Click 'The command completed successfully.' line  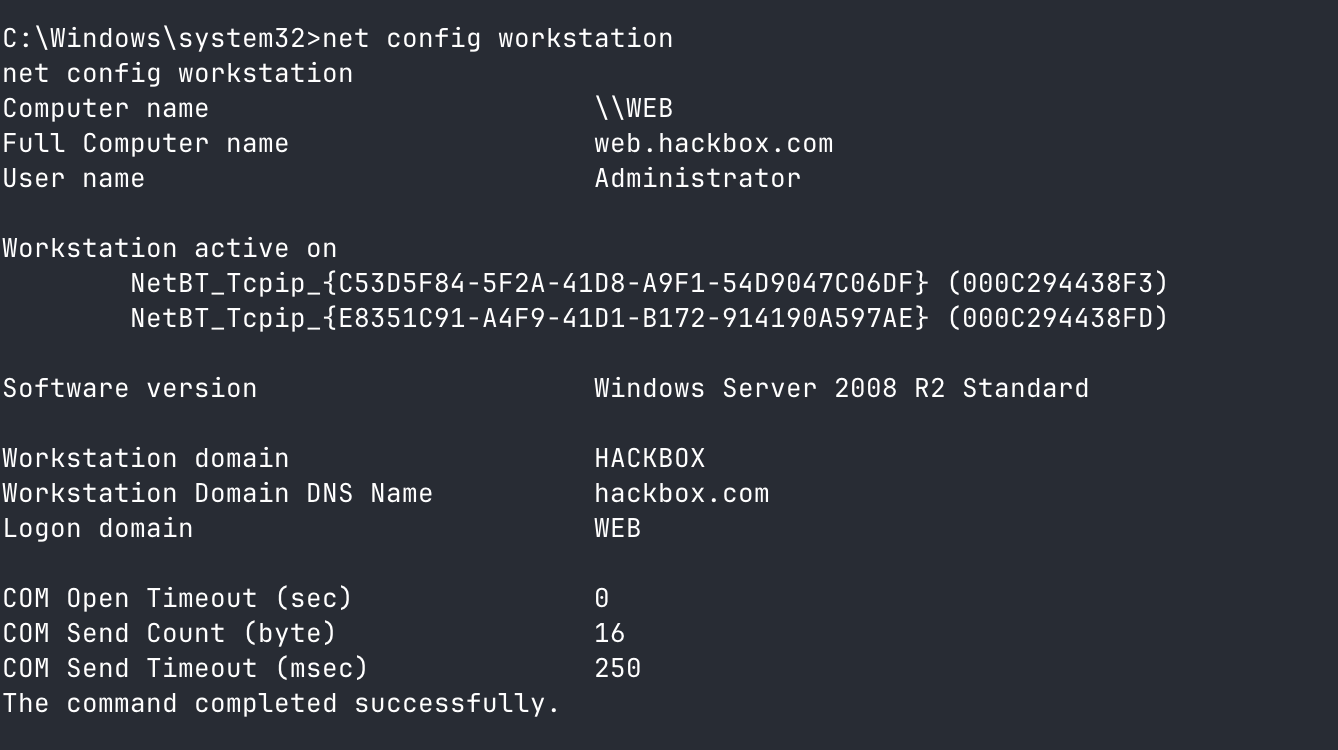point(281,703)
